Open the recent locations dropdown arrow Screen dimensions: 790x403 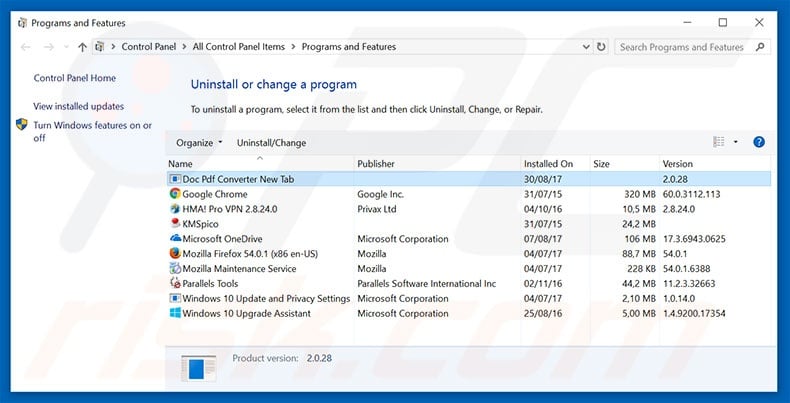click(x=66, y=47)
